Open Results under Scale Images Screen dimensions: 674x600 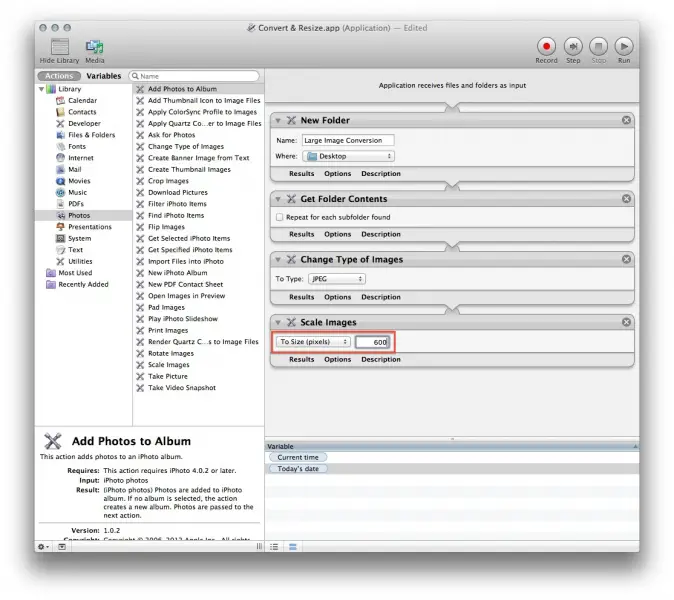(301, 359)
